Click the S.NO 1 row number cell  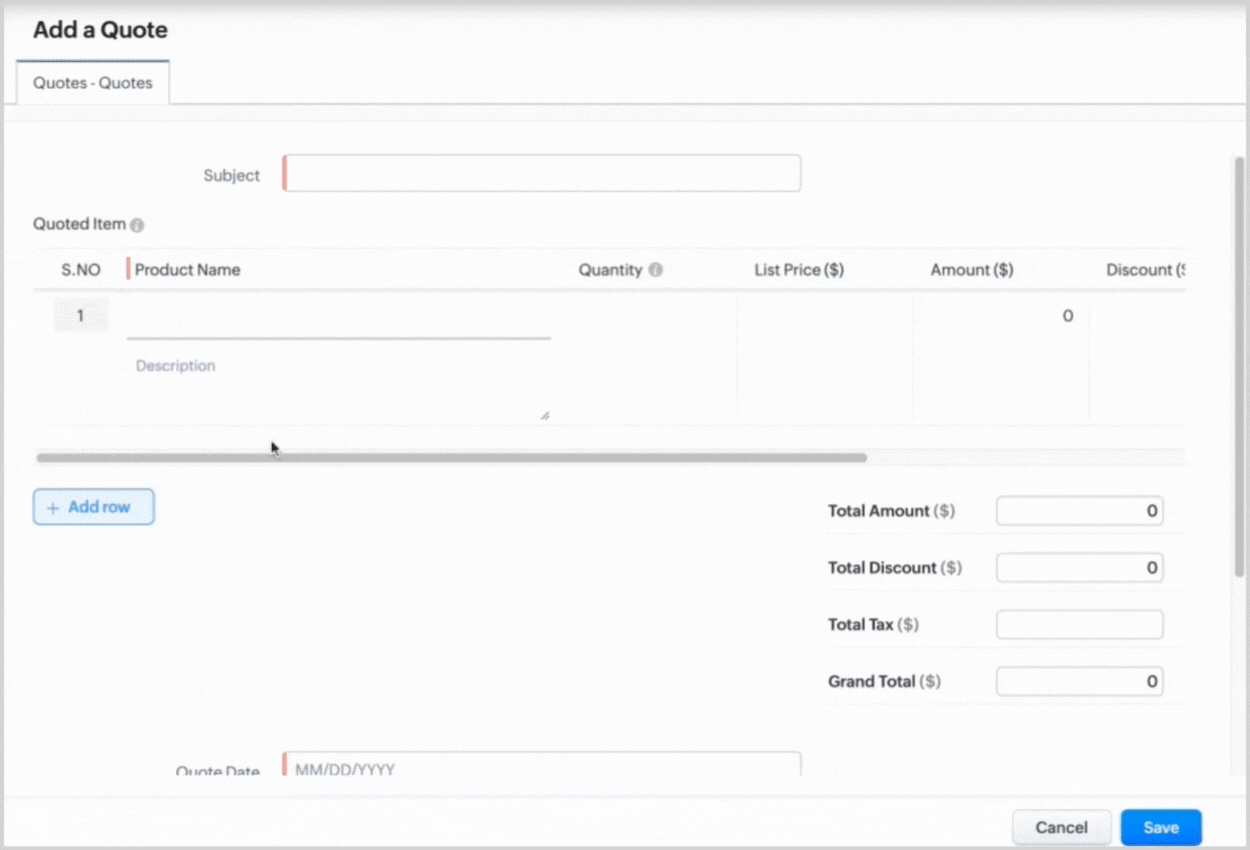click(80, 316)
